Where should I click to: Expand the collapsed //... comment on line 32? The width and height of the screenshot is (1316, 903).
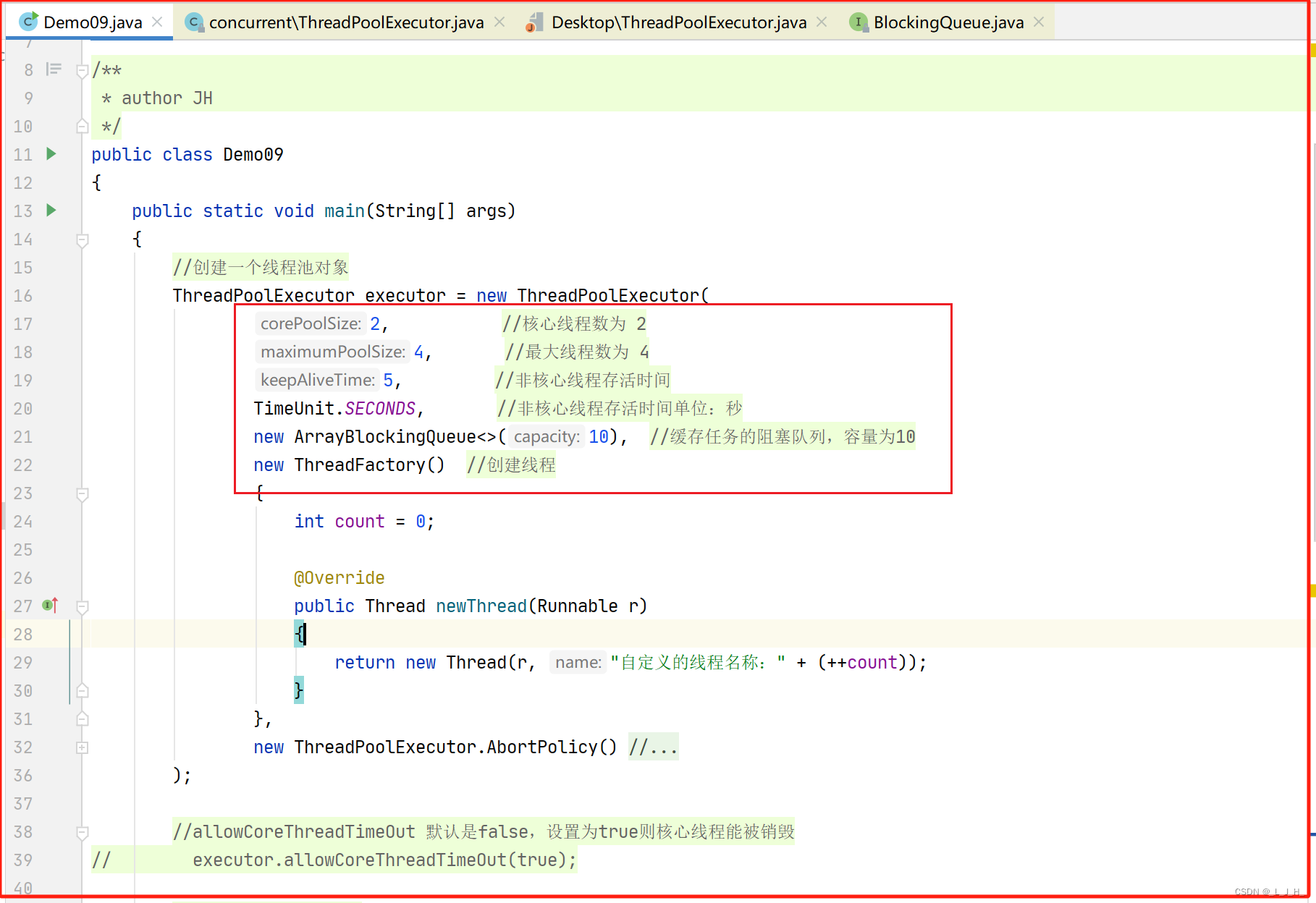click(653, 747)
